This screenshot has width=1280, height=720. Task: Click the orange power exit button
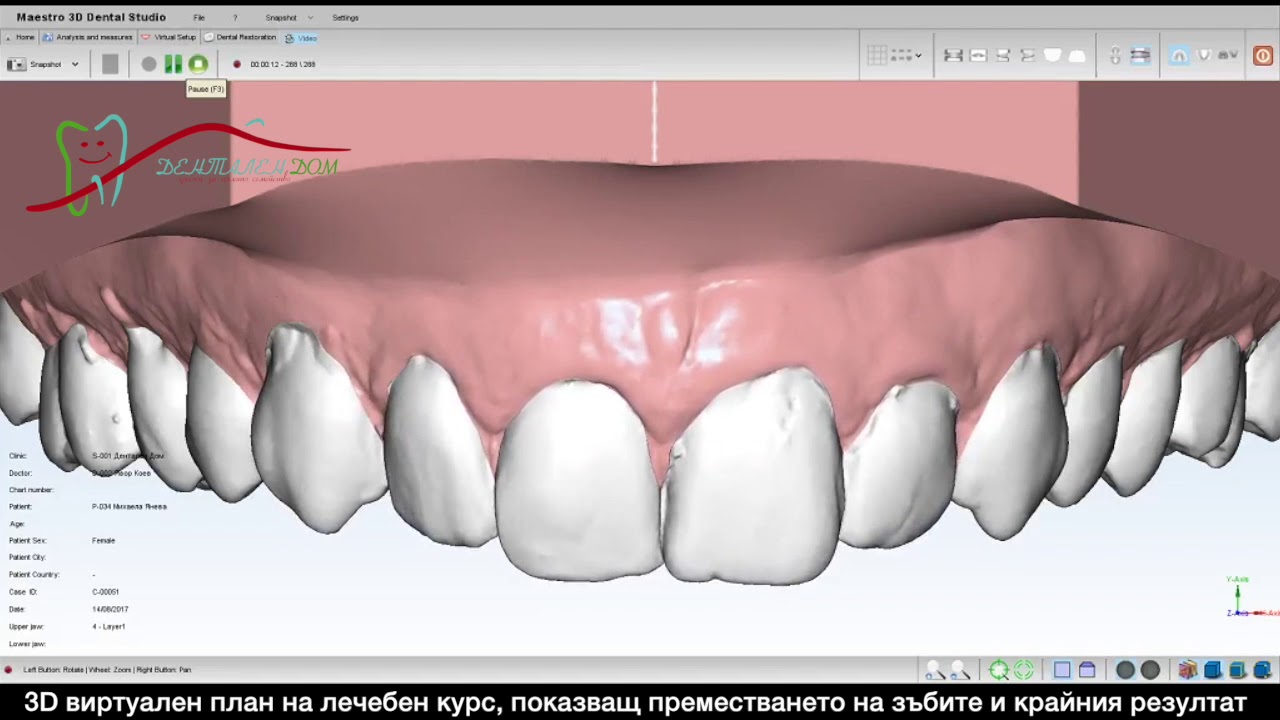pos(1263,56)
